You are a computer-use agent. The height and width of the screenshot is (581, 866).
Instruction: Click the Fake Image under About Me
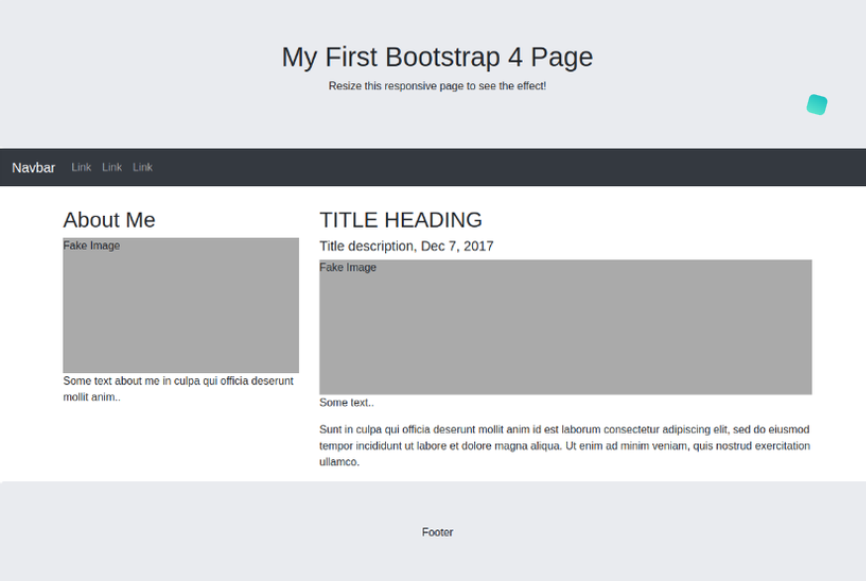click(x=180, y=305)
